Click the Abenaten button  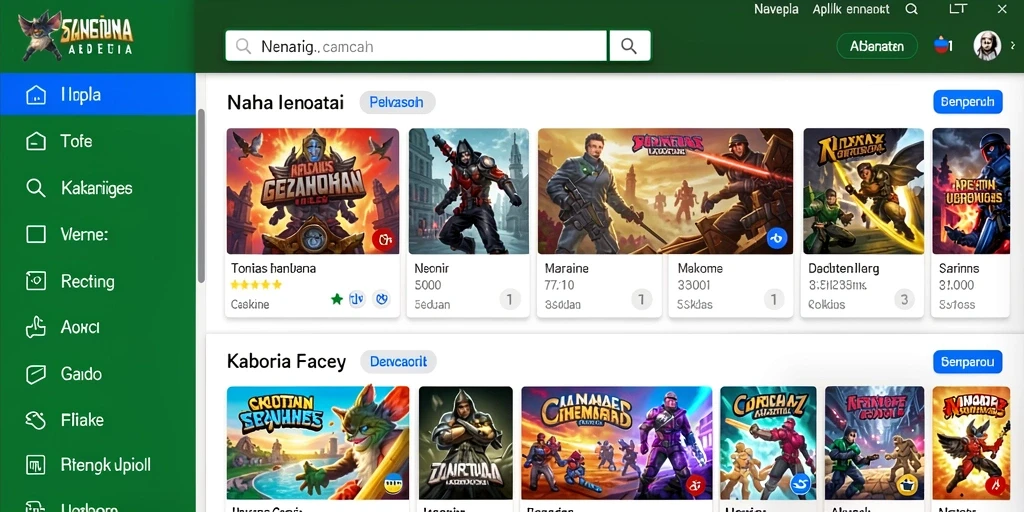tap(877, 46)
